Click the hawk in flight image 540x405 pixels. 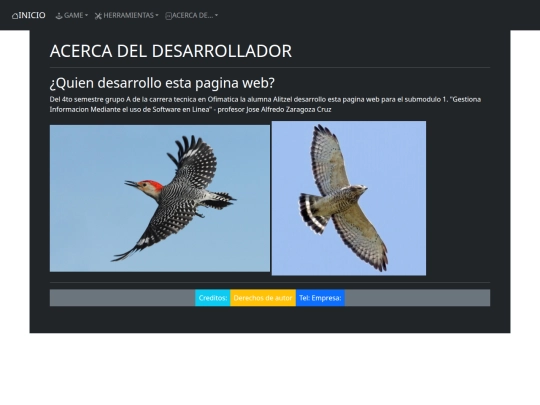(349, 198)
